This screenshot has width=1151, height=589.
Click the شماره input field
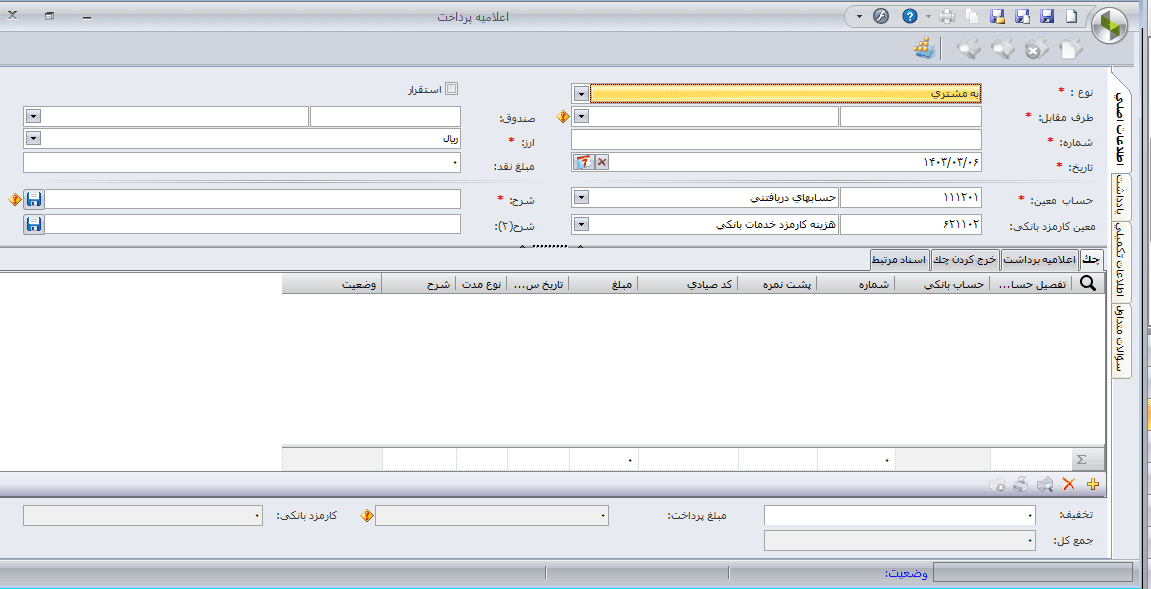pyautogui.click(x=776, y=140)
